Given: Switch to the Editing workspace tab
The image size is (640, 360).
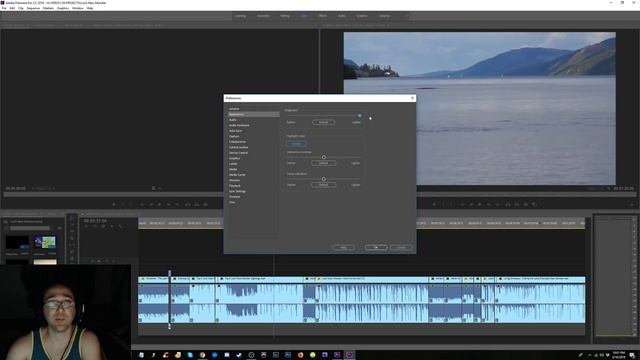Looking at the screenshot, I should [285, 16].
